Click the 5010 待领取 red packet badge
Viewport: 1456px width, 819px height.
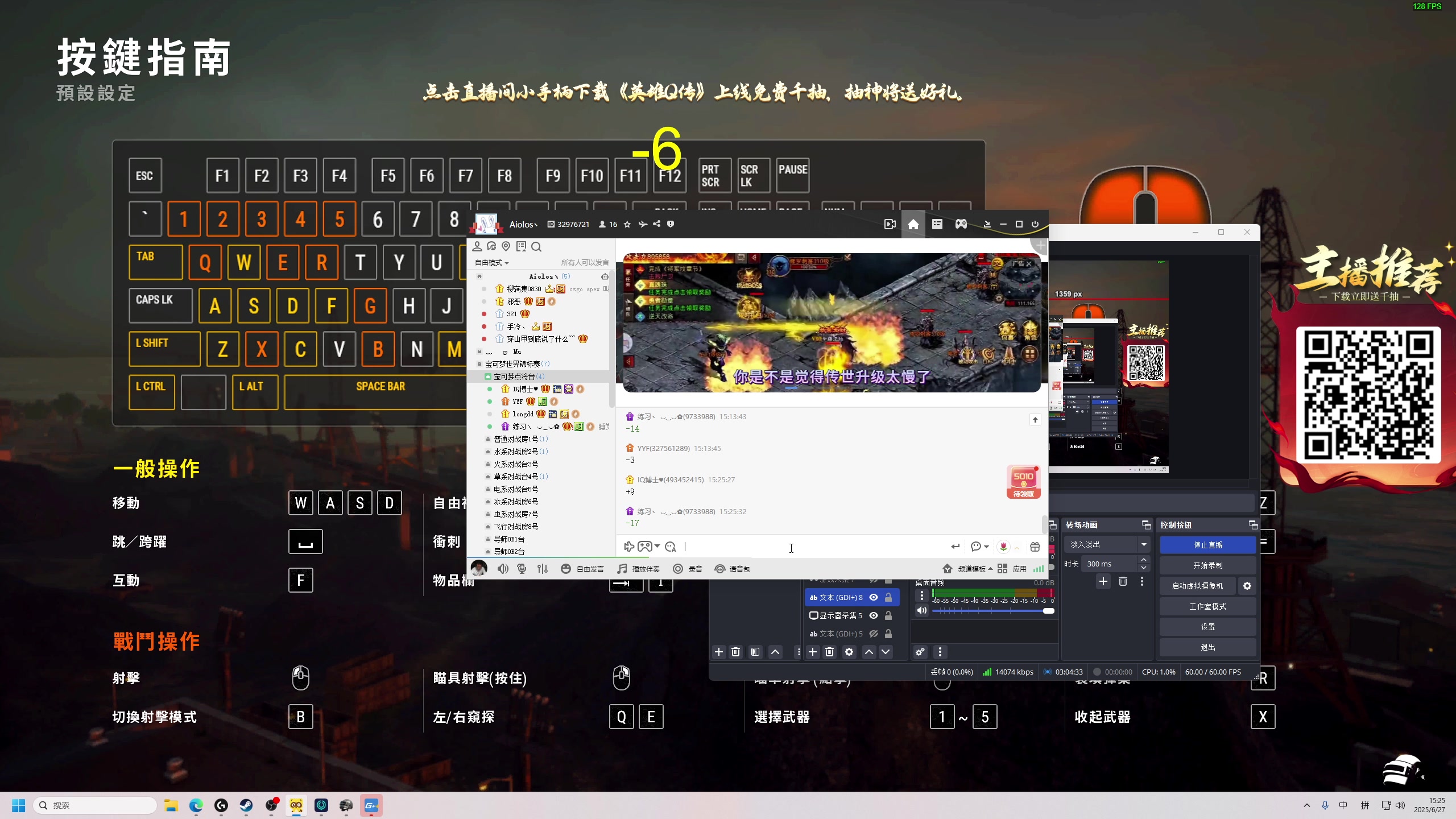[1023, 482]
